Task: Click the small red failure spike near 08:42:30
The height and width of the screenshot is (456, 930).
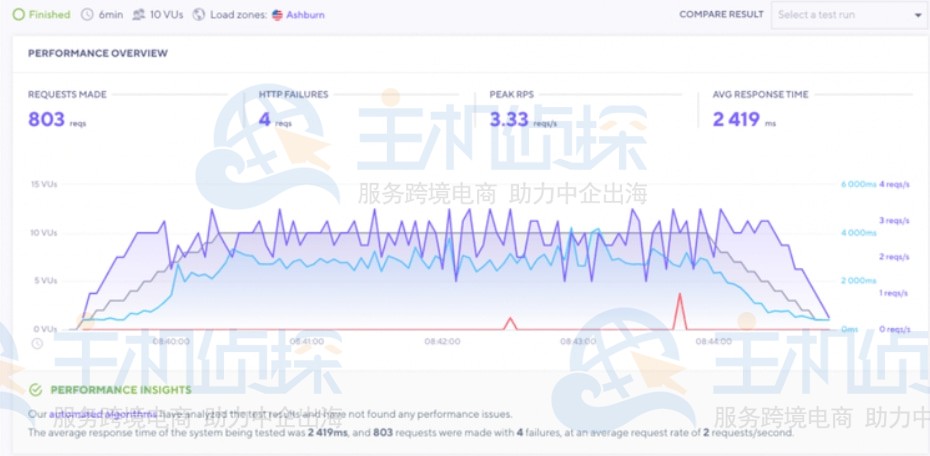Action: [x=511, y=323]
